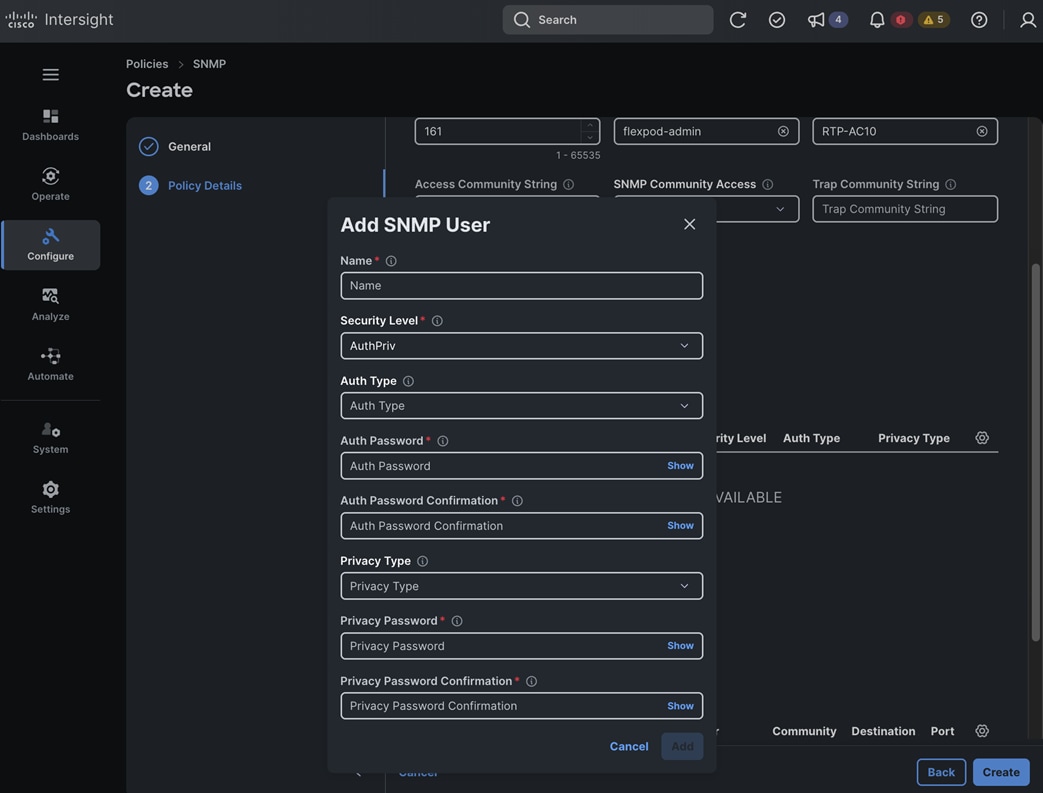The width and height of the screenshot is (1043, 793).
Task: Open the Operate section
Action: point(51,184)
